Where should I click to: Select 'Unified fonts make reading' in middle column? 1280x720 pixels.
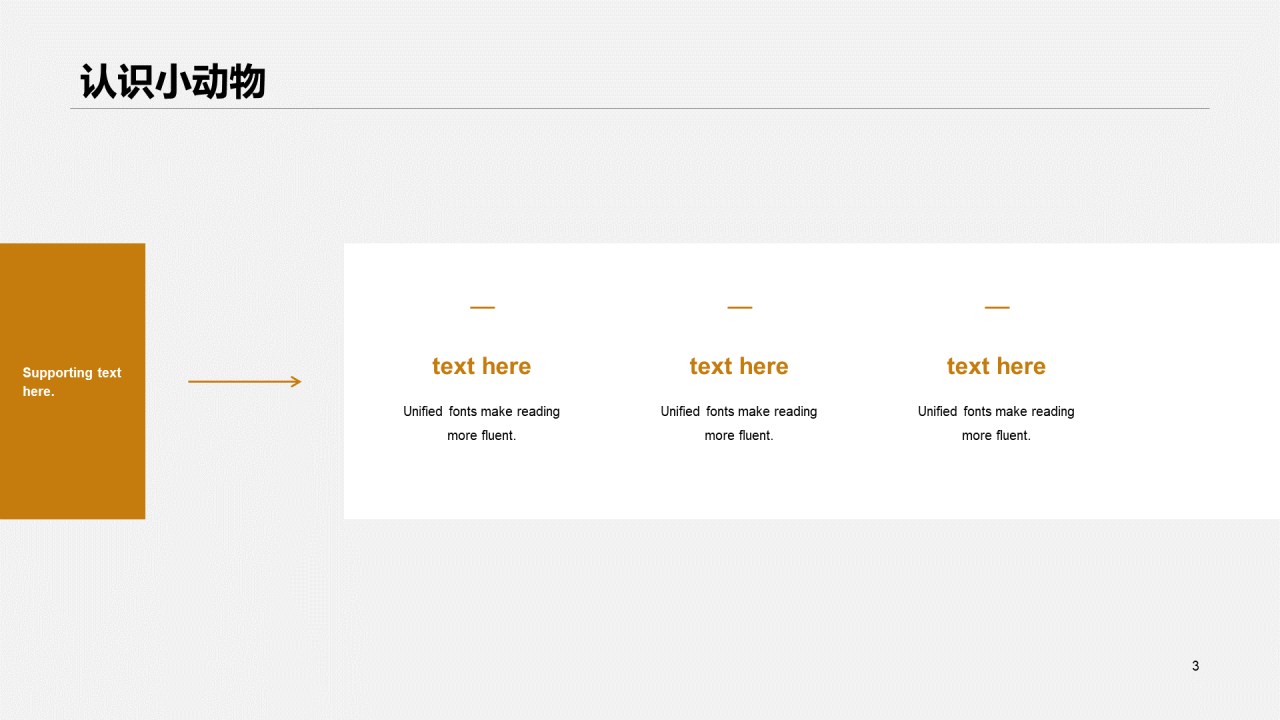(739, 411)
